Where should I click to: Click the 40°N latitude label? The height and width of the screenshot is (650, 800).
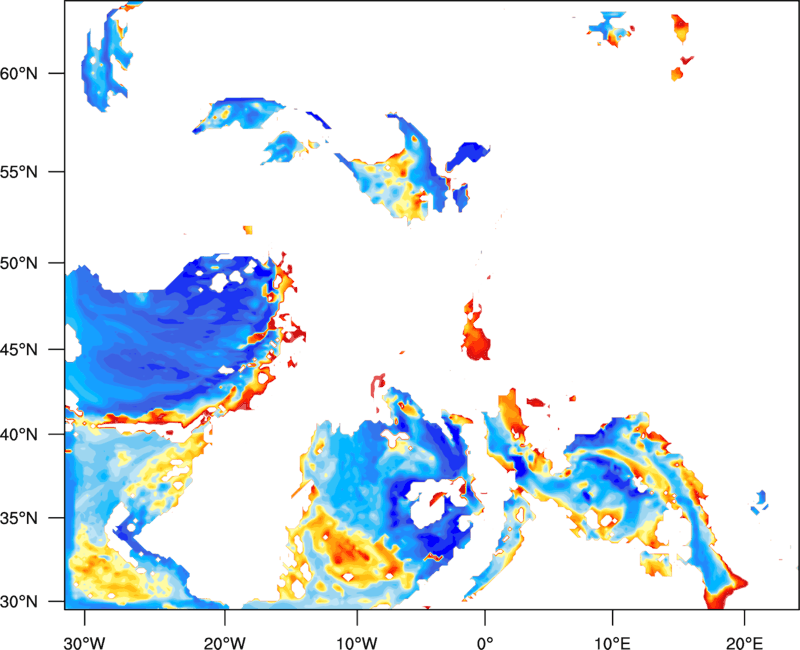click(19, 434)
